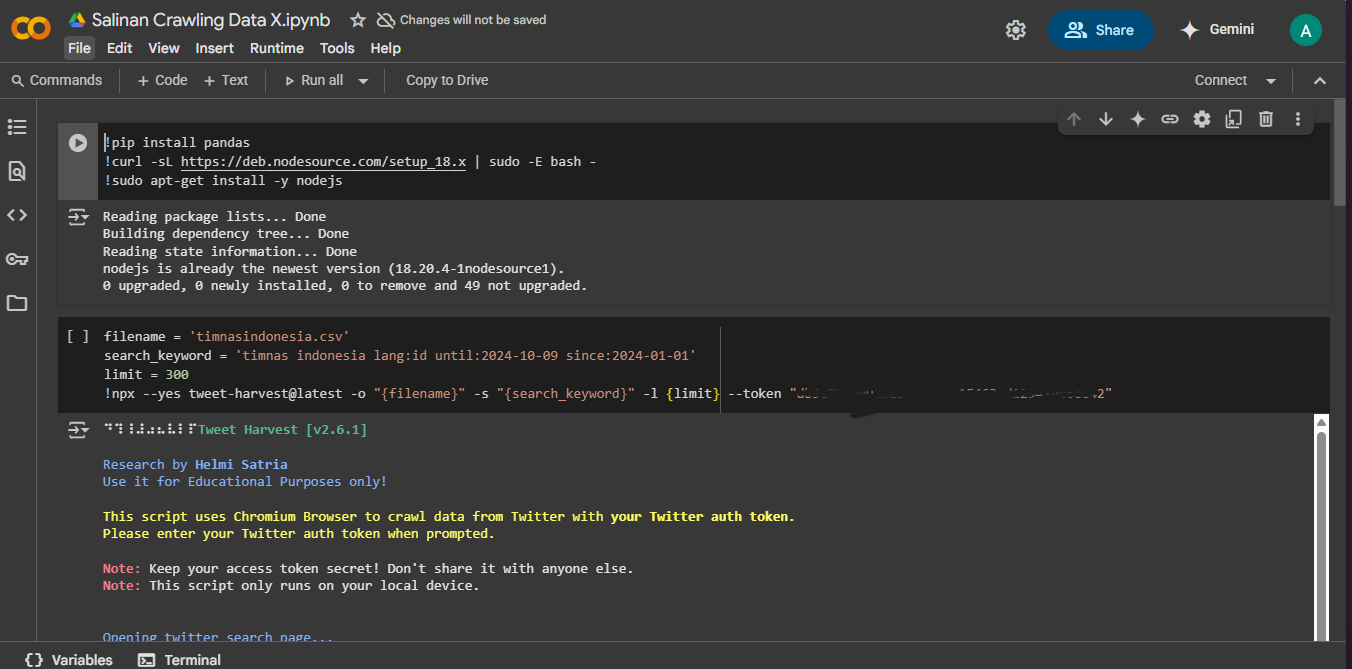Delete the cell with trash icon
The image size is (1352, 669).
[x=1266, y=119]
